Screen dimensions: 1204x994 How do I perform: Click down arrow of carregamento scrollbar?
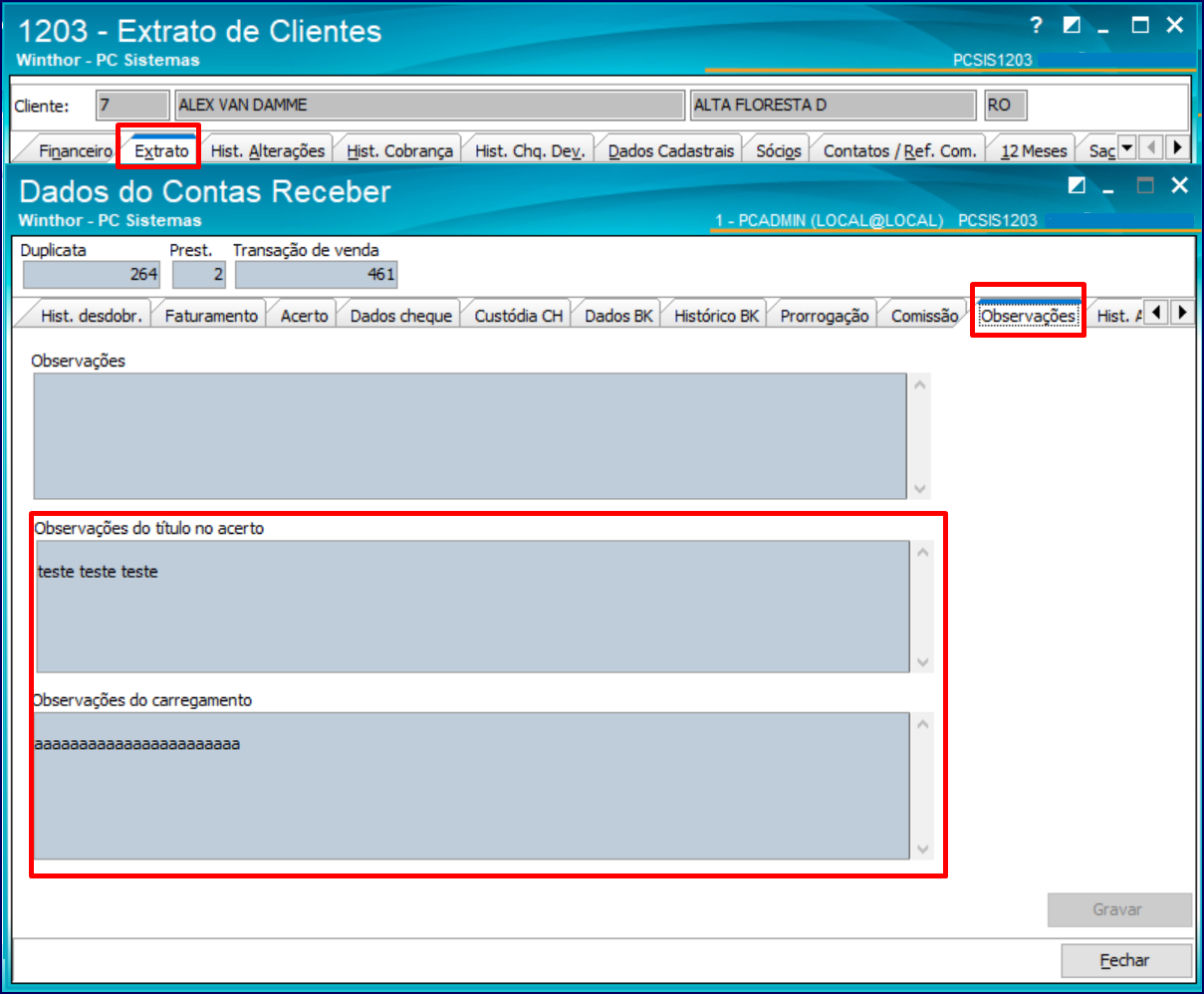(923, 849)
